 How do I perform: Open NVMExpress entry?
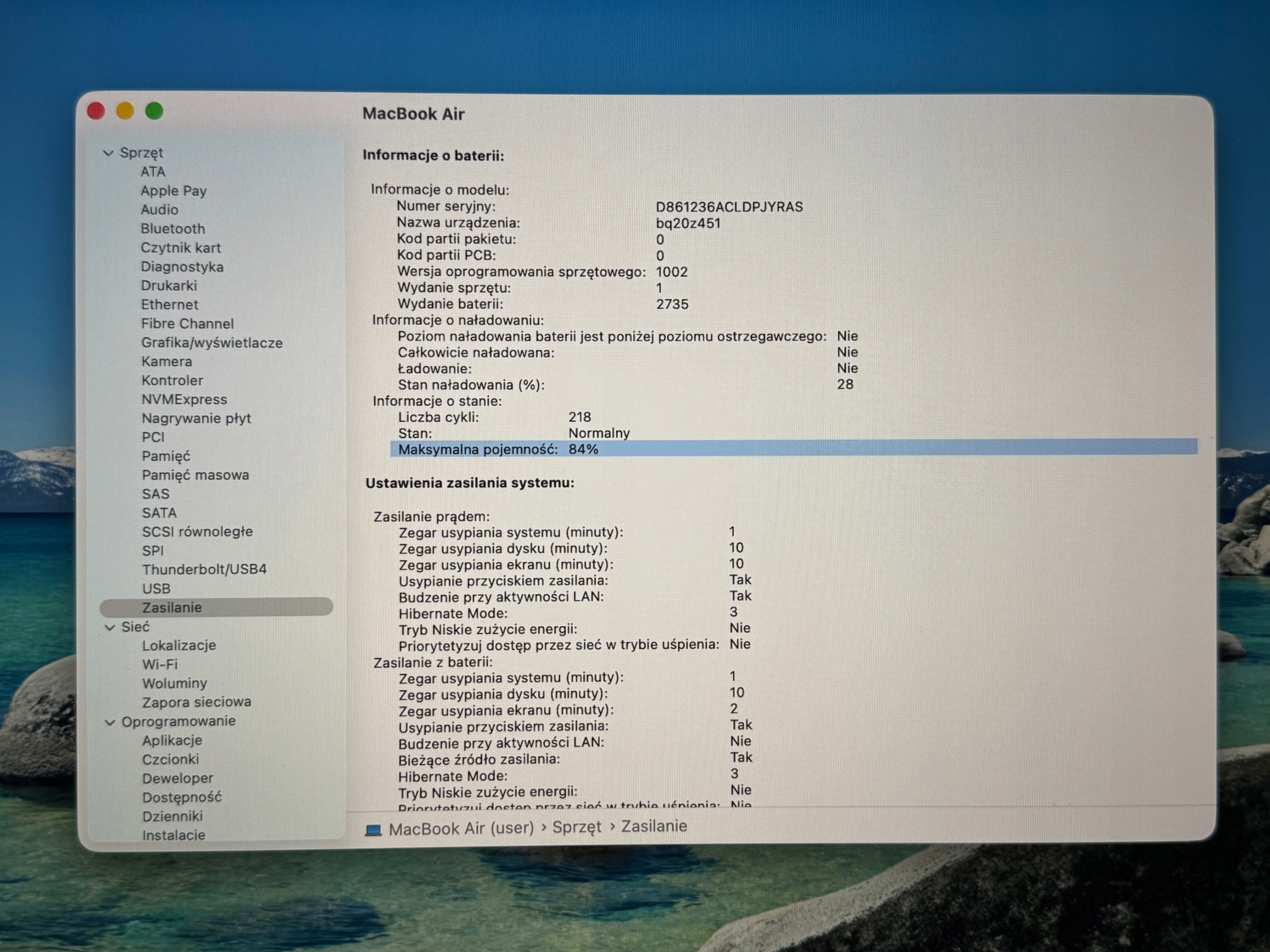(x=185, y=399)
